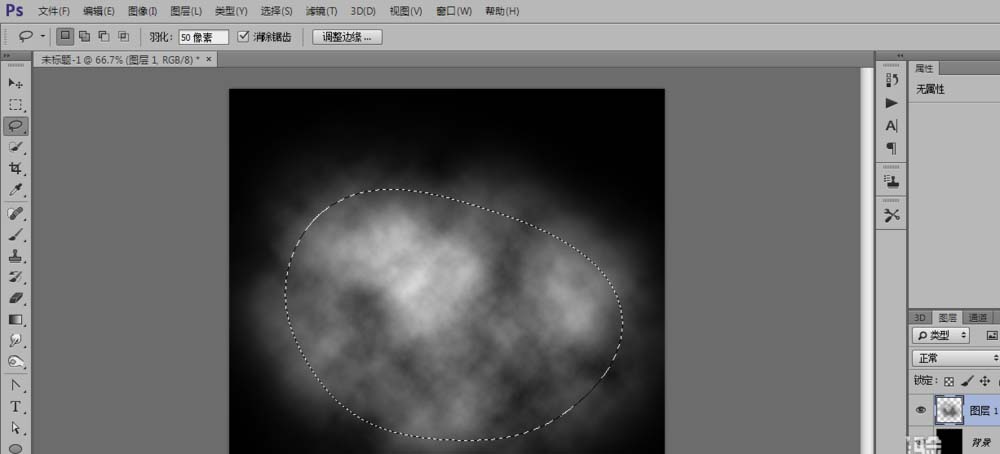Hide 图层 1 using eye icon
This screenshot has width=1000, height=454.
(x=920, y=409)
